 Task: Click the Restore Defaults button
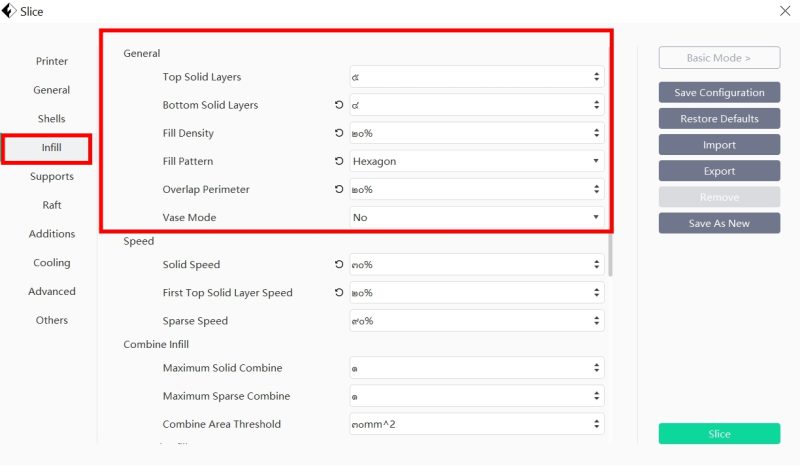[x=719, y=118]
